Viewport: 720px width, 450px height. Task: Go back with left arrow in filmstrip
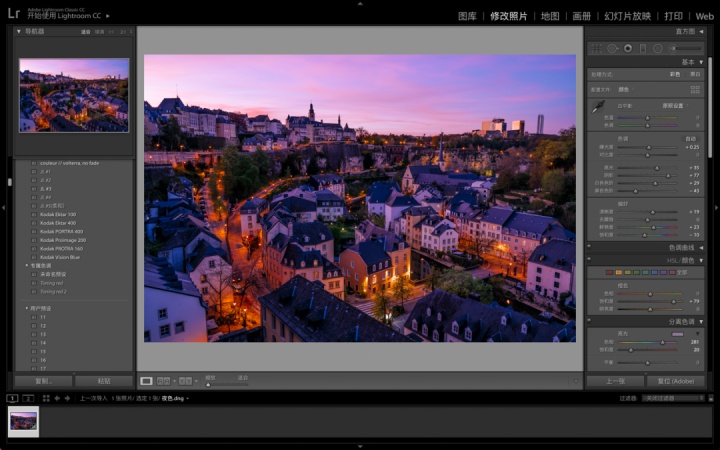57,398
